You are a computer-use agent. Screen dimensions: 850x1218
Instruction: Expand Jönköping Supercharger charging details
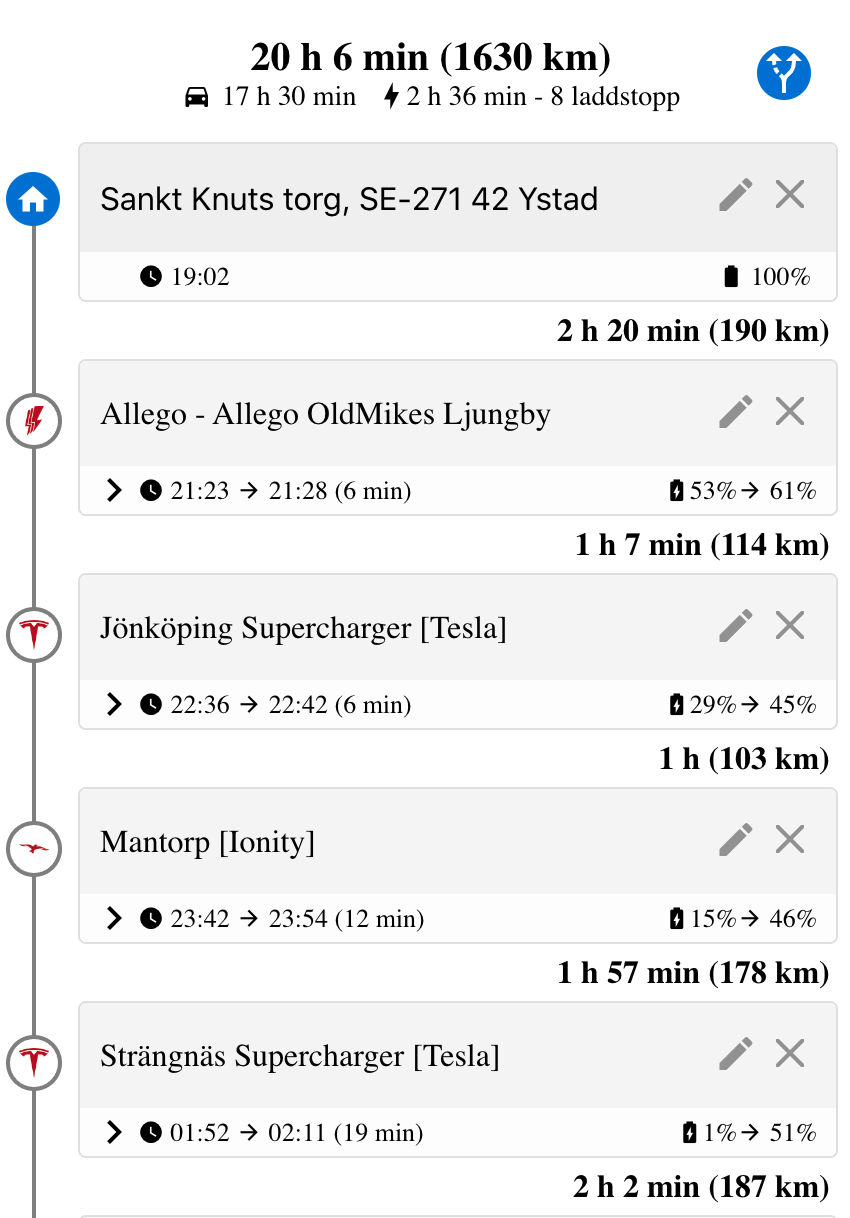click(x=115, y=705)
